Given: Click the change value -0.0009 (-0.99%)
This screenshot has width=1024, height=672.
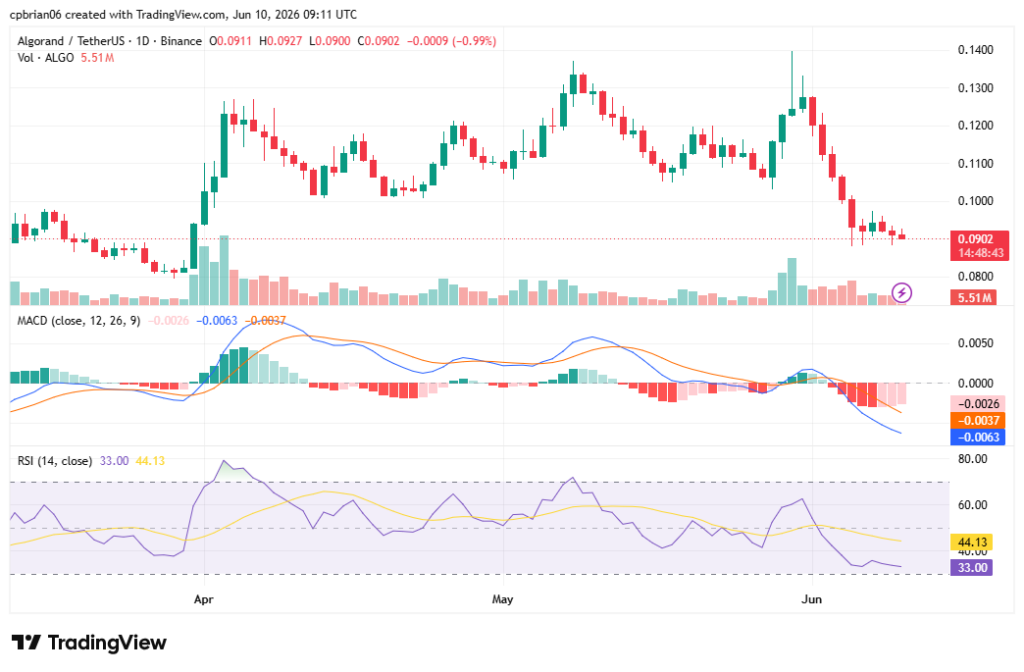Looking at the screenshot, I should [x=451, y=41].
